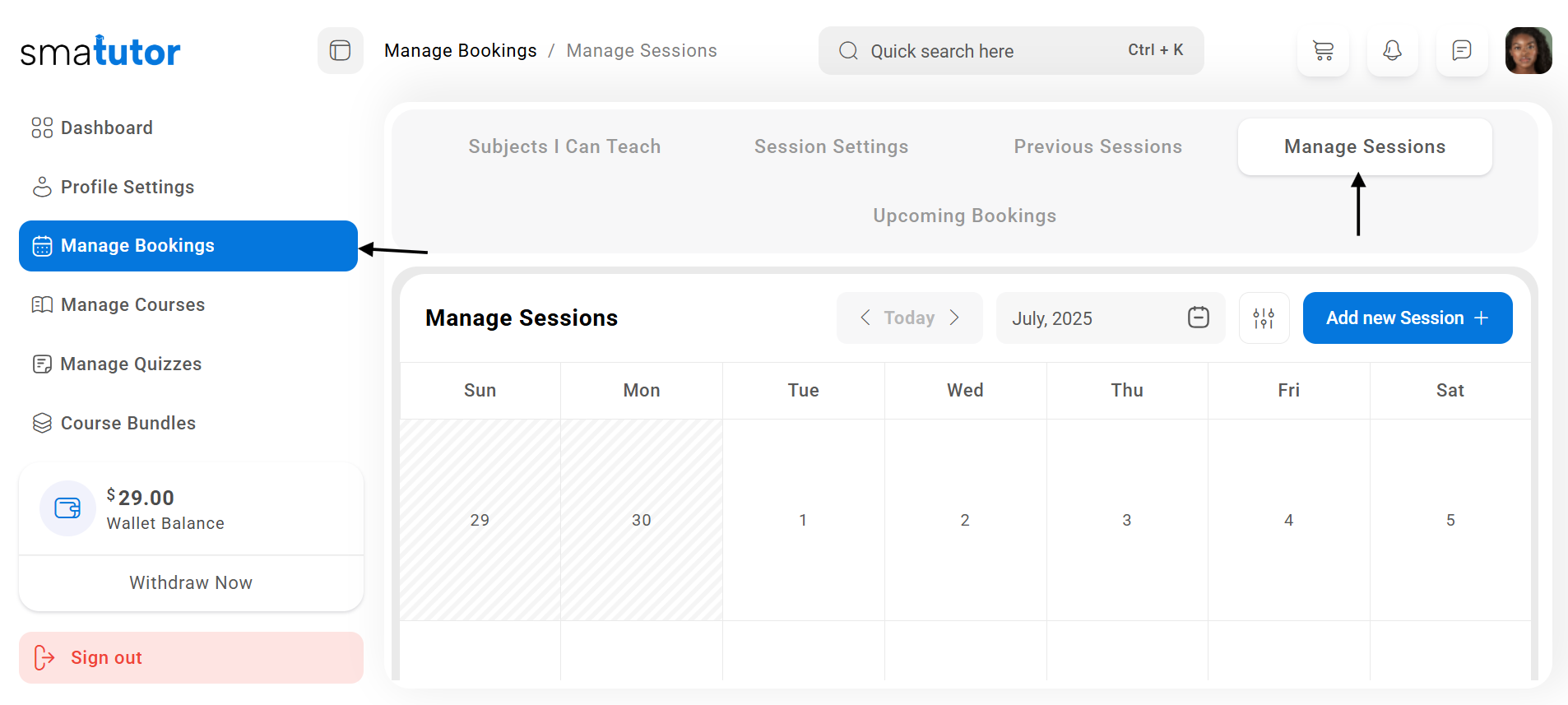Viewport: 1568px width, 705px height.
Task: Toggle the sidebar collapse icon
Action: (x=340, y=51)
